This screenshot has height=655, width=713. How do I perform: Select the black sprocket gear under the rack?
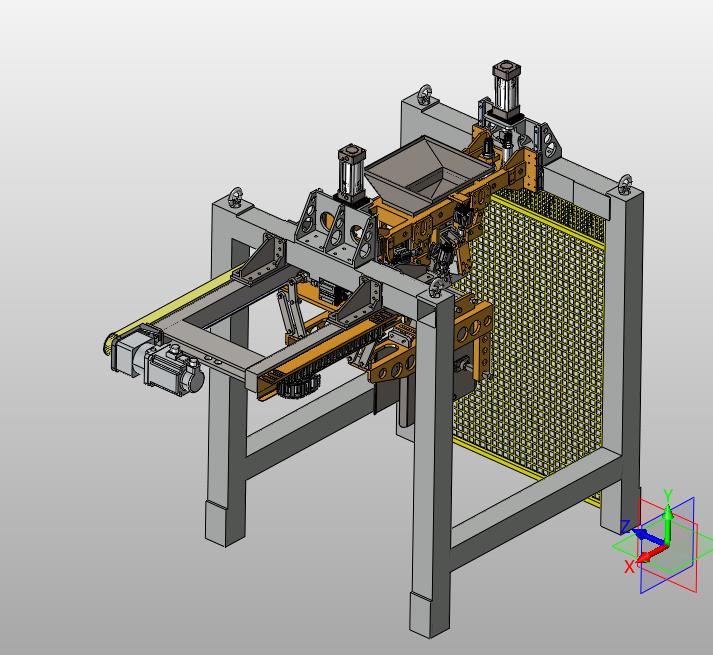coord(299,387)
